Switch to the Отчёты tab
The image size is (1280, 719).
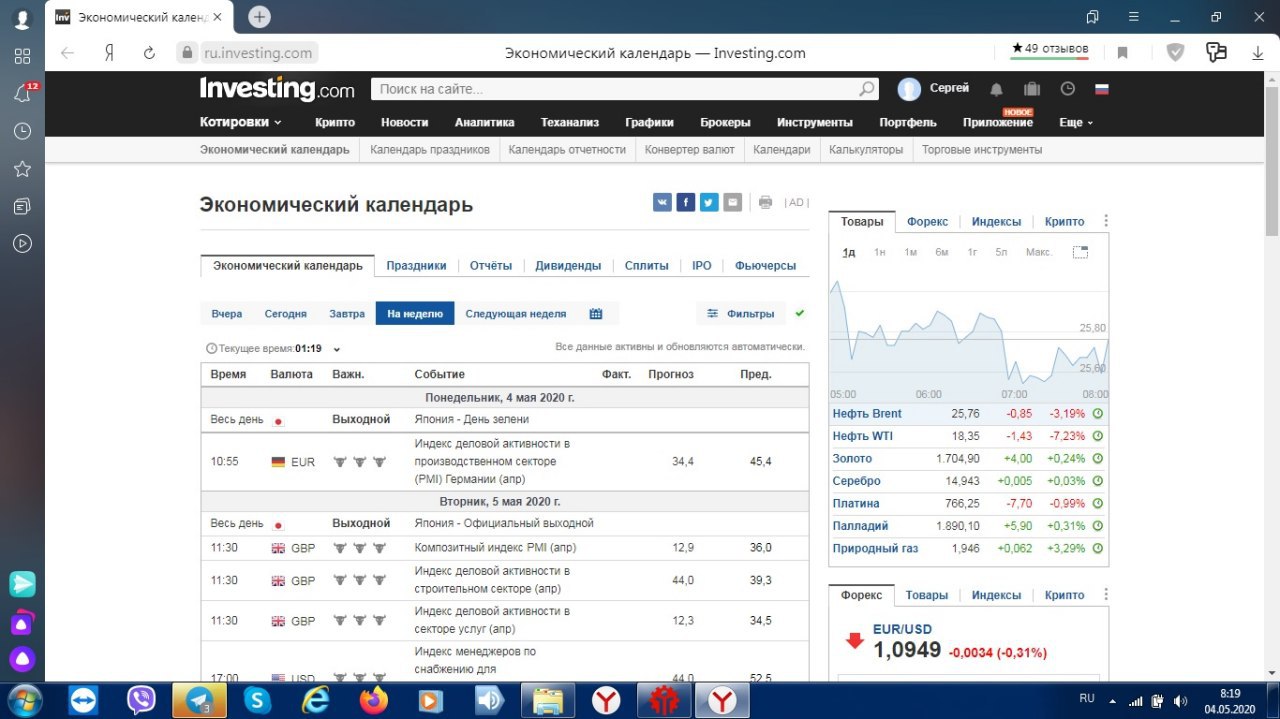click(491, 266)
